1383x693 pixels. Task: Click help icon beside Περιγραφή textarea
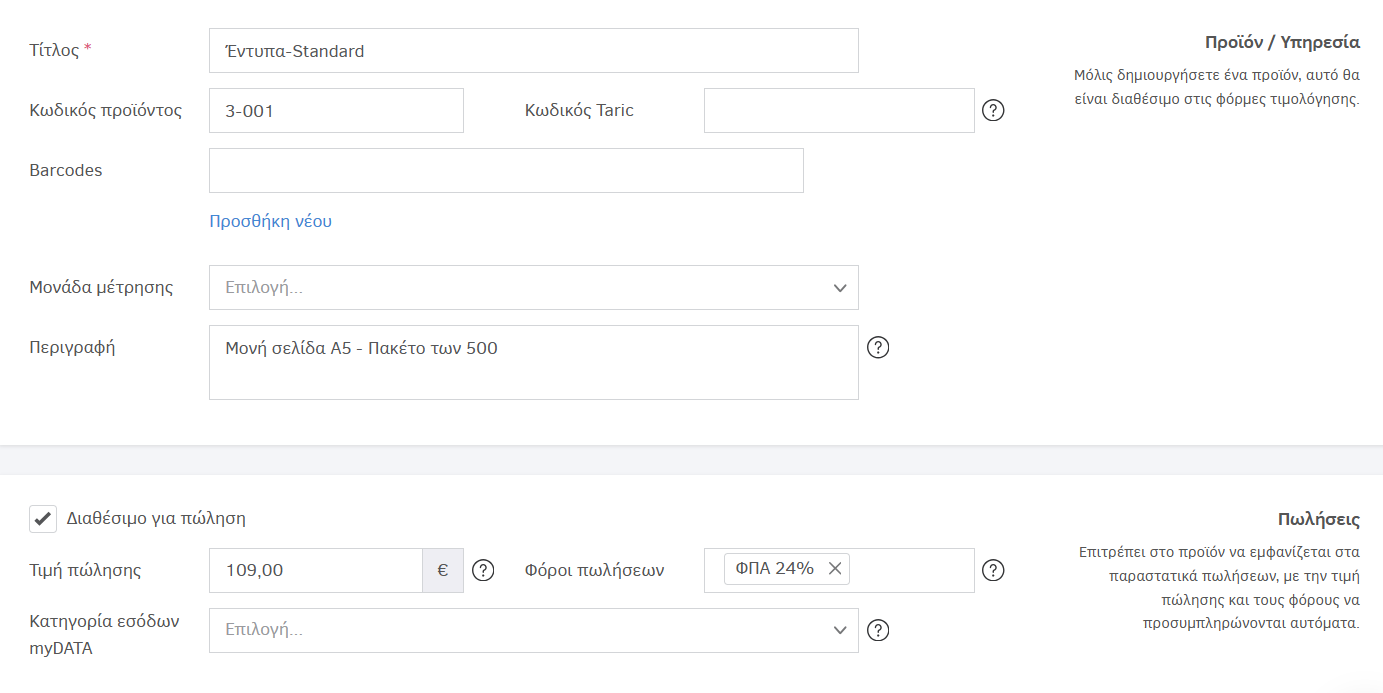click(878, 348)
